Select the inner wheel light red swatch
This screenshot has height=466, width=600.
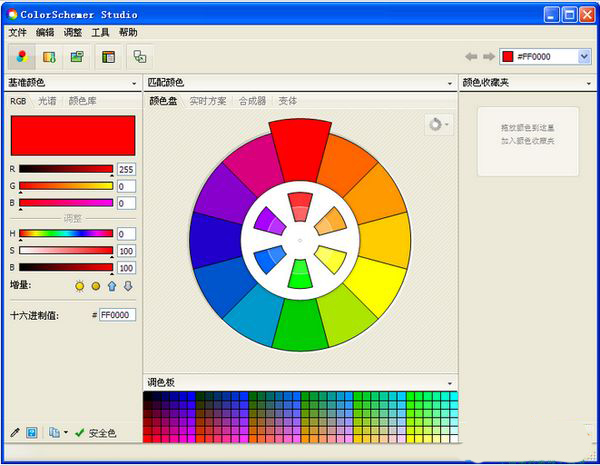pos(300,207)
